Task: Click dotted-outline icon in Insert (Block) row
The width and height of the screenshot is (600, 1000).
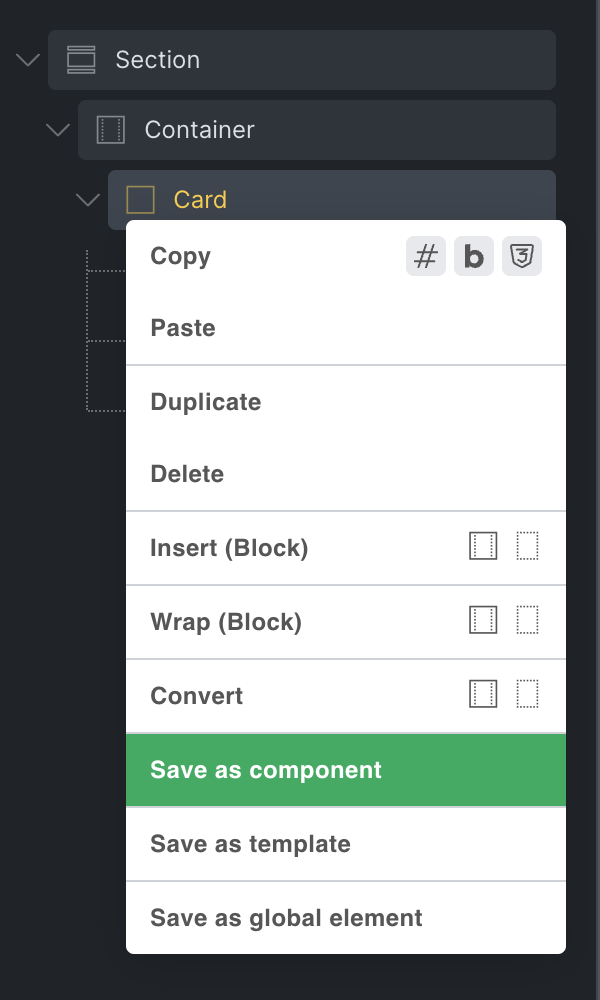Action: tap(527, 547)
